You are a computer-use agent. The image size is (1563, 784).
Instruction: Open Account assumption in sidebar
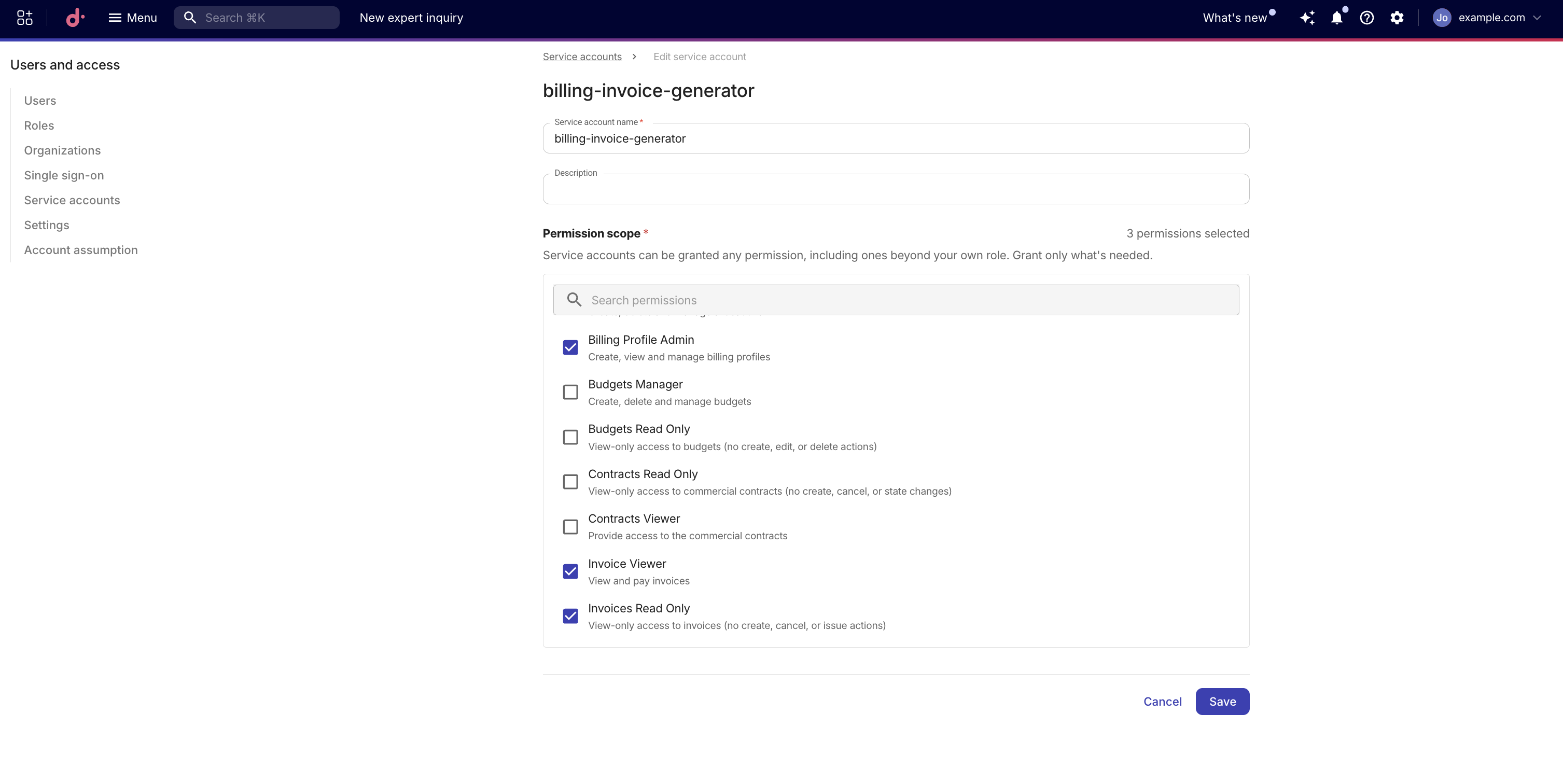[81, 250]
